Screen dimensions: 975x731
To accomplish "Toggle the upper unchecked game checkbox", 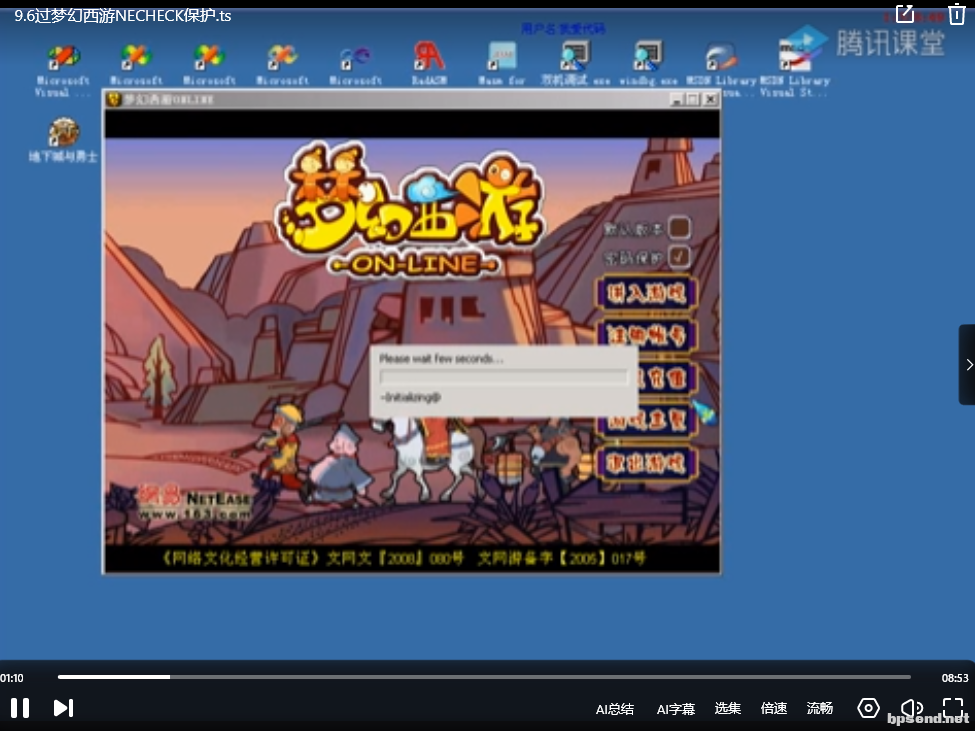I will pos(679,228).
